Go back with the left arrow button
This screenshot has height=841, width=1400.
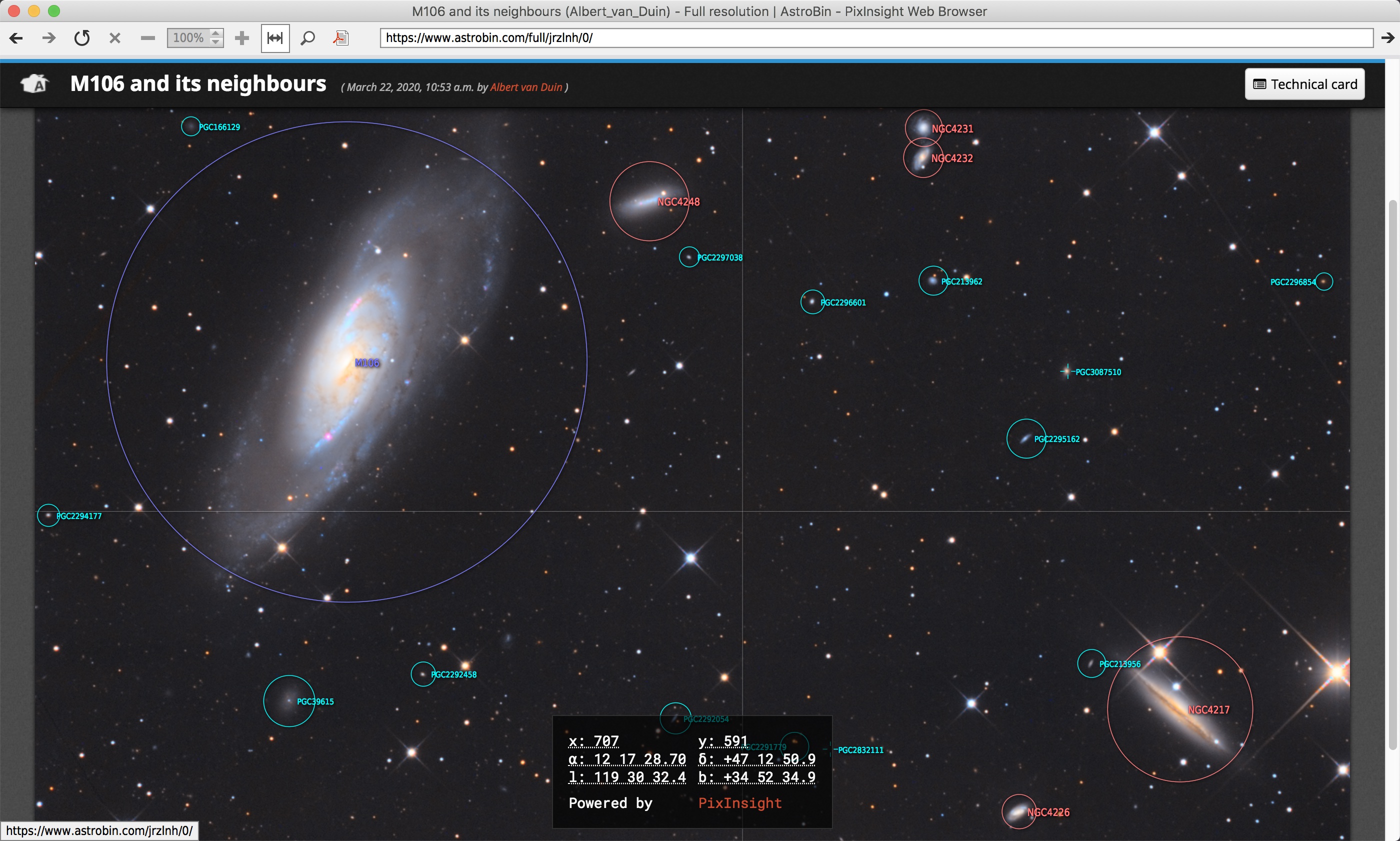pyautogui.click(x=16, y=38)
